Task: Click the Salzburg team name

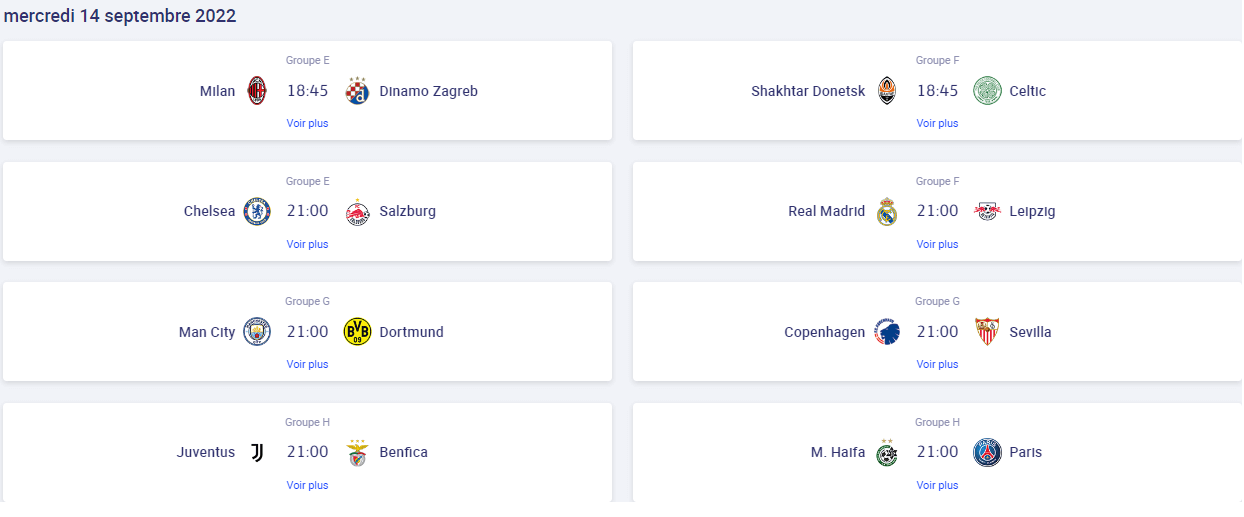Action: pos(408,211)
